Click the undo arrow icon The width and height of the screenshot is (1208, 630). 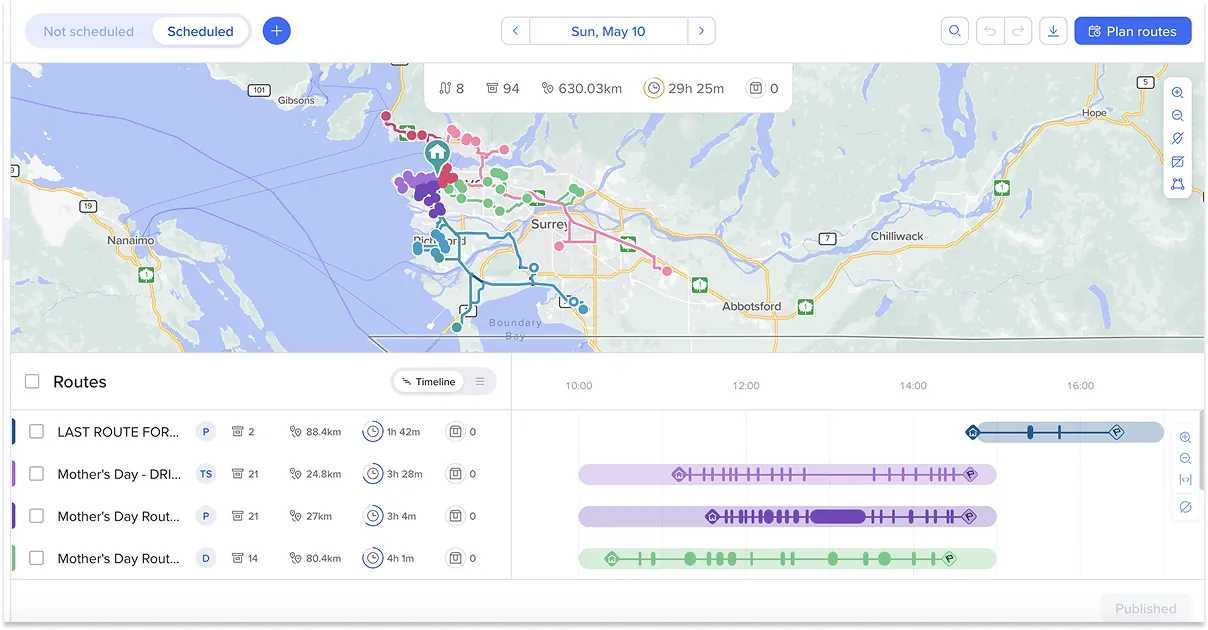coord(991,31)
